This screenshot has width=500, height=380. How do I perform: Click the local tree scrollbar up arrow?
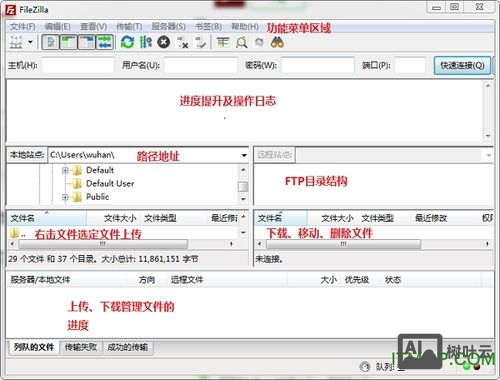244,170
